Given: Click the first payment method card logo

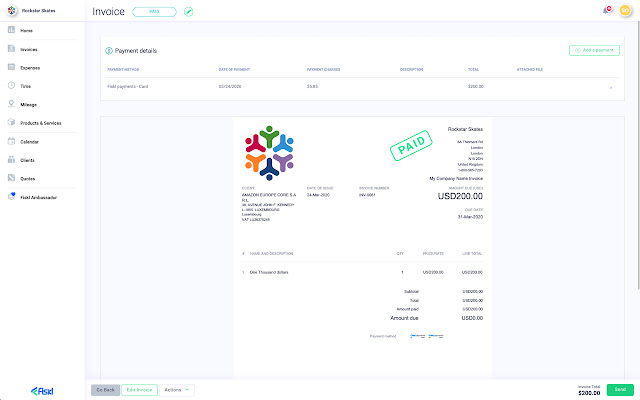Looking at the screenshot, I should [418, 336].
